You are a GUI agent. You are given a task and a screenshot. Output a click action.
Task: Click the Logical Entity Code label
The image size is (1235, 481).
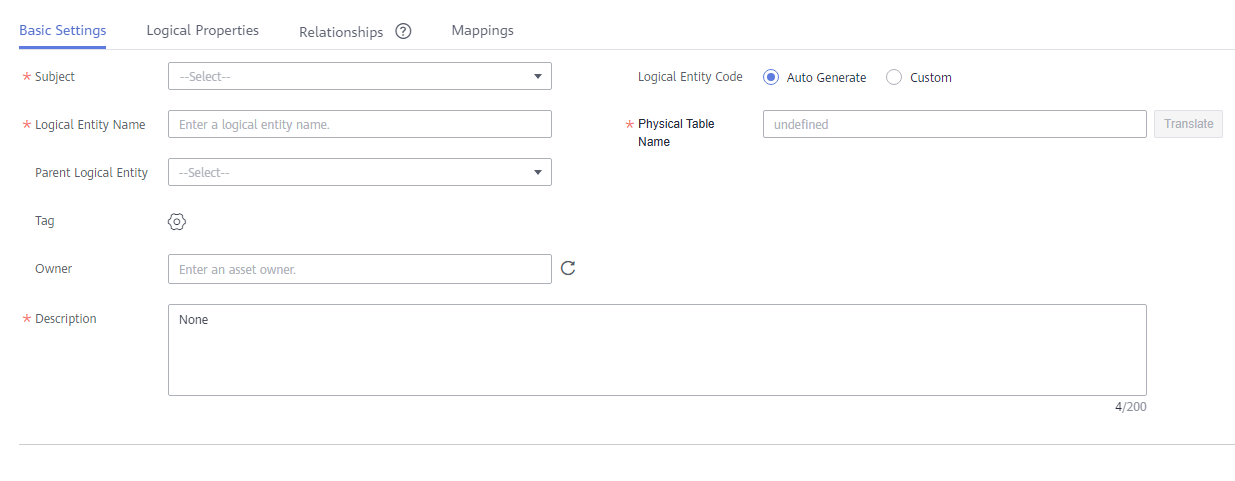690,77
